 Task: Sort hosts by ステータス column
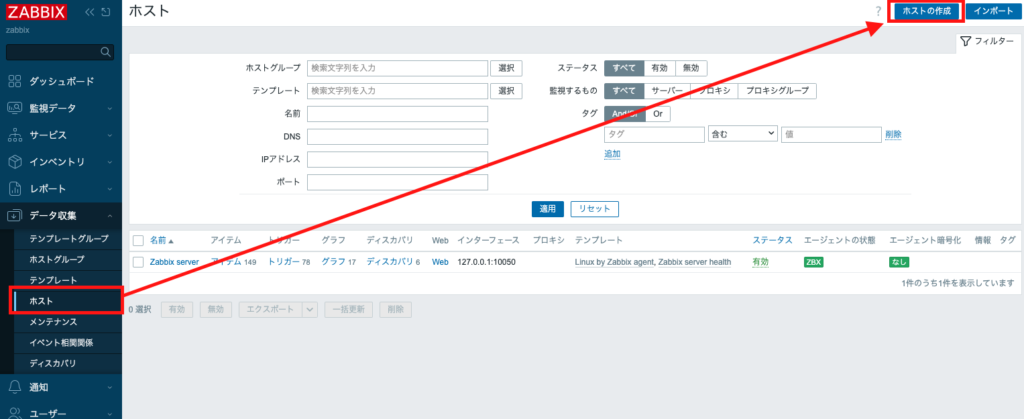pyautogui.click(x=772, y=240)
